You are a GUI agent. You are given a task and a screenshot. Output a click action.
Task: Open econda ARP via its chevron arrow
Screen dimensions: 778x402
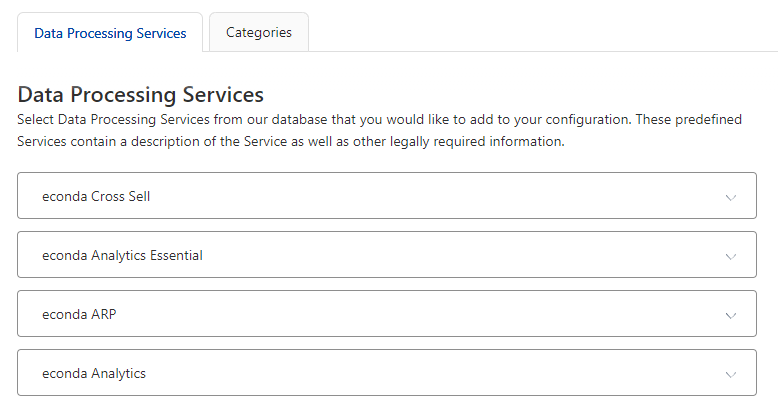point(730,315)
